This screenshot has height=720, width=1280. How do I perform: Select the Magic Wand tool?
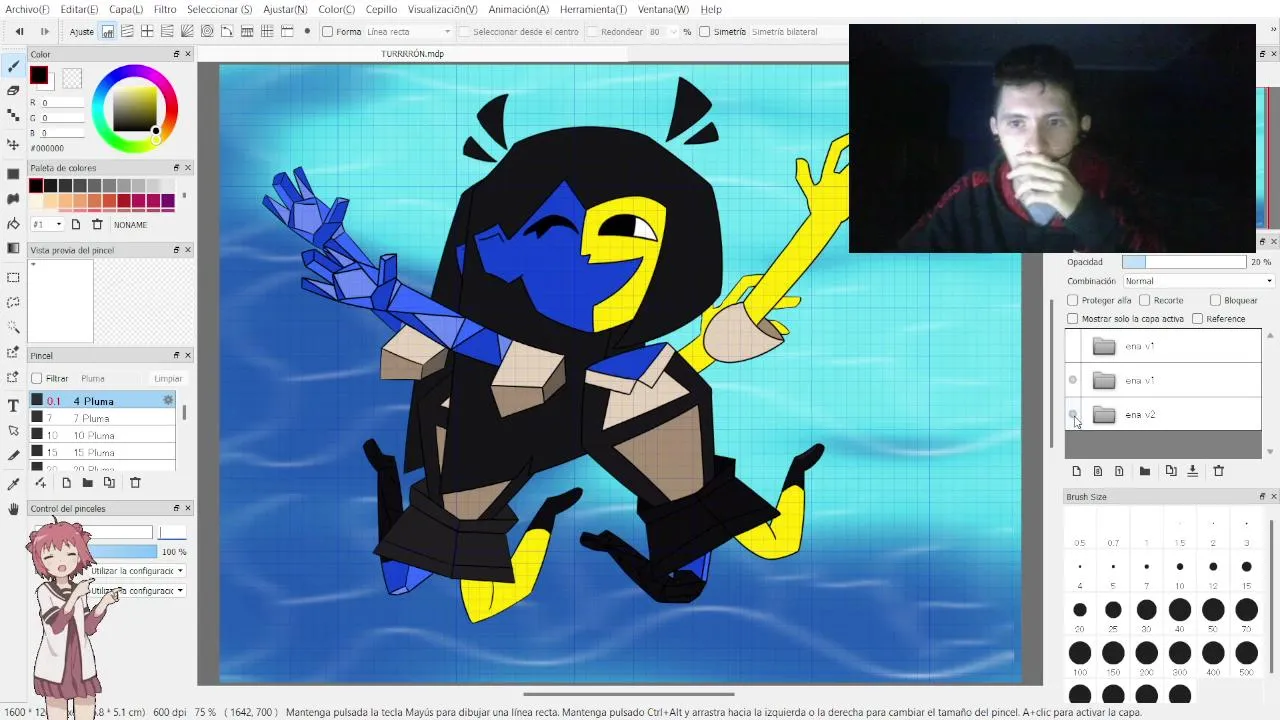click(x=13, y=327)
